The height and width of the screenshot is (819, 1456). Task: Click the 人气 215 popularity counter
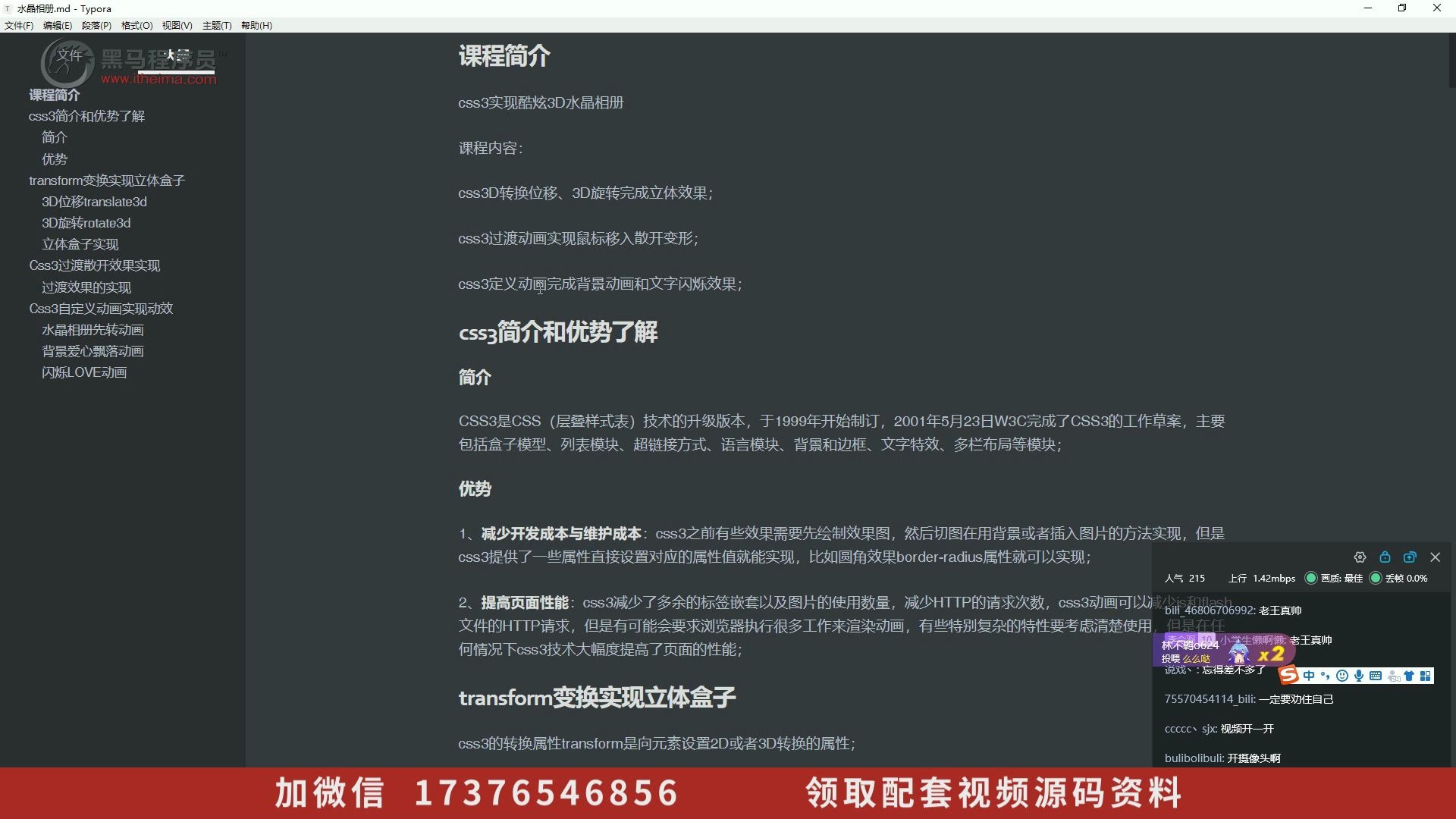(x=1185, y=578)
